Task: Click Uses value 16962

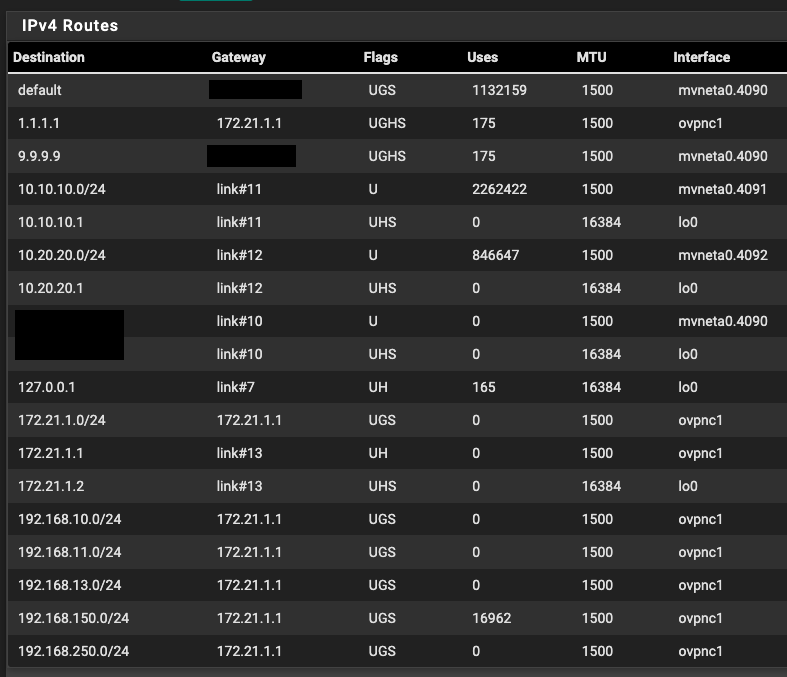Action: point(491,618)
